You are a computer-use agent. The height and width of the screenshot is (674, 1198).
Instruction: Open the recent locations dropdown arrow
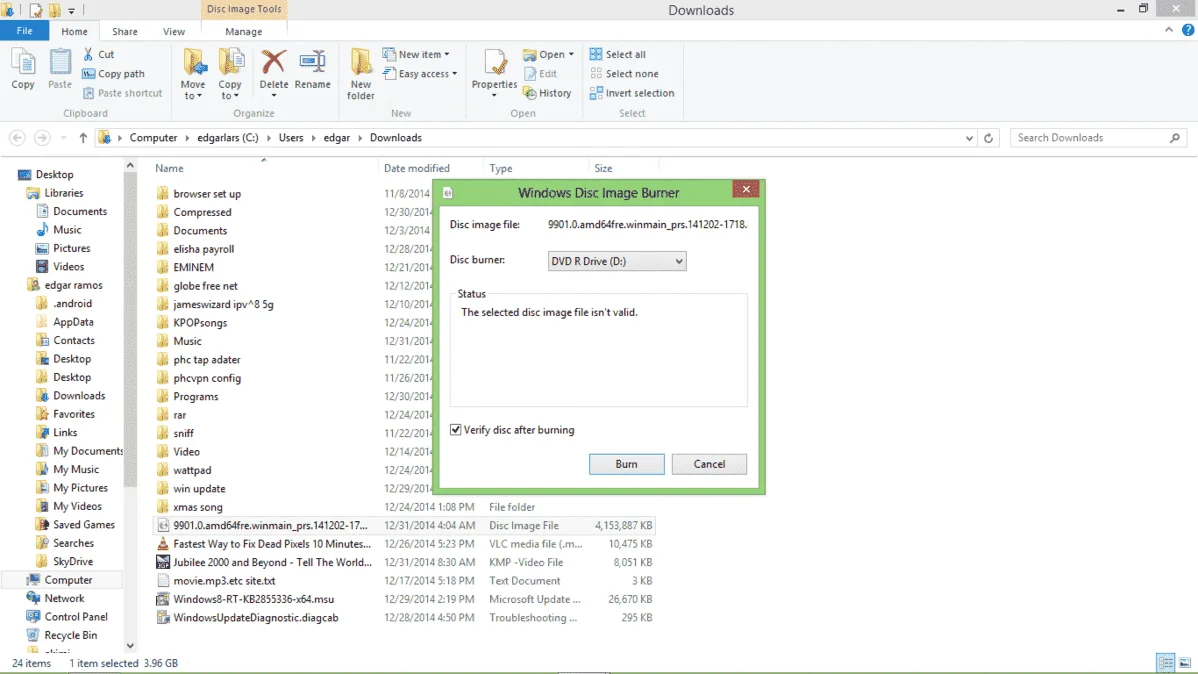point(63,138)
